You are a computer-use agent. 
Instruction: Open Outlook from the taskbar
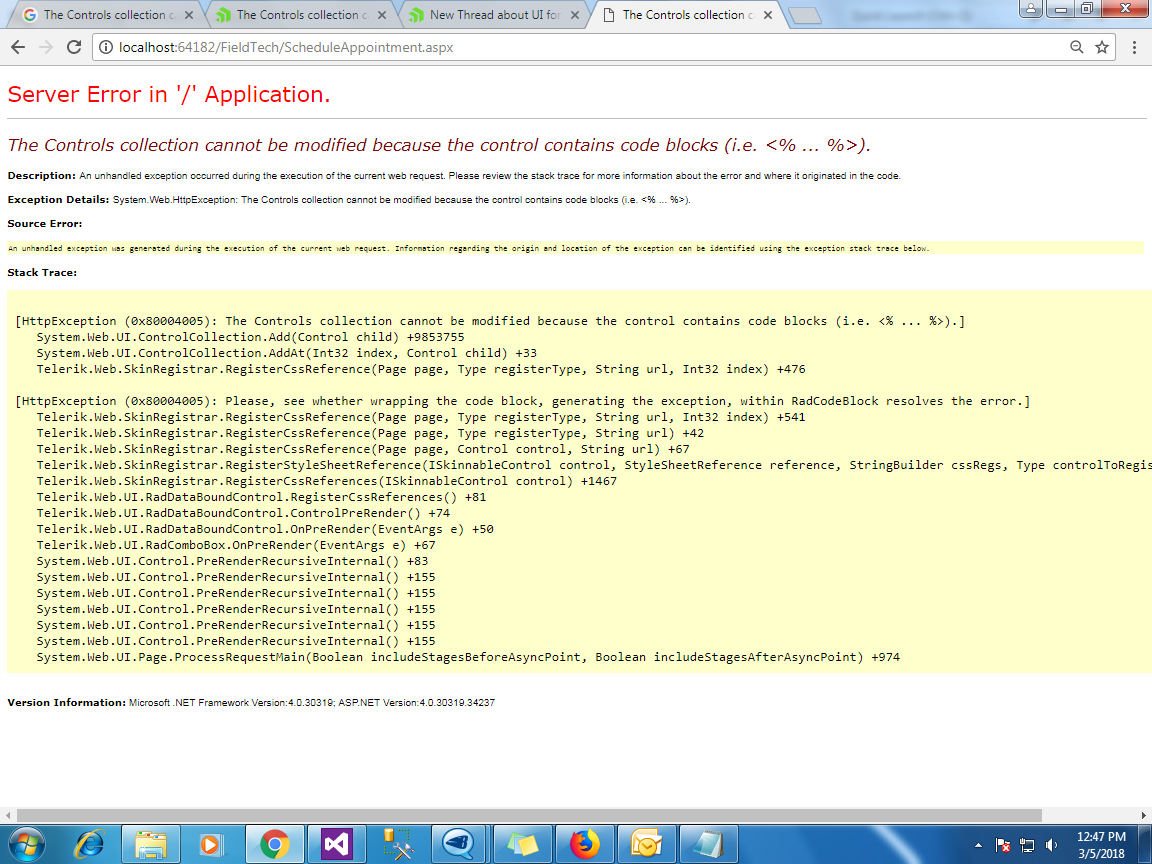click(x=647, y=845)
